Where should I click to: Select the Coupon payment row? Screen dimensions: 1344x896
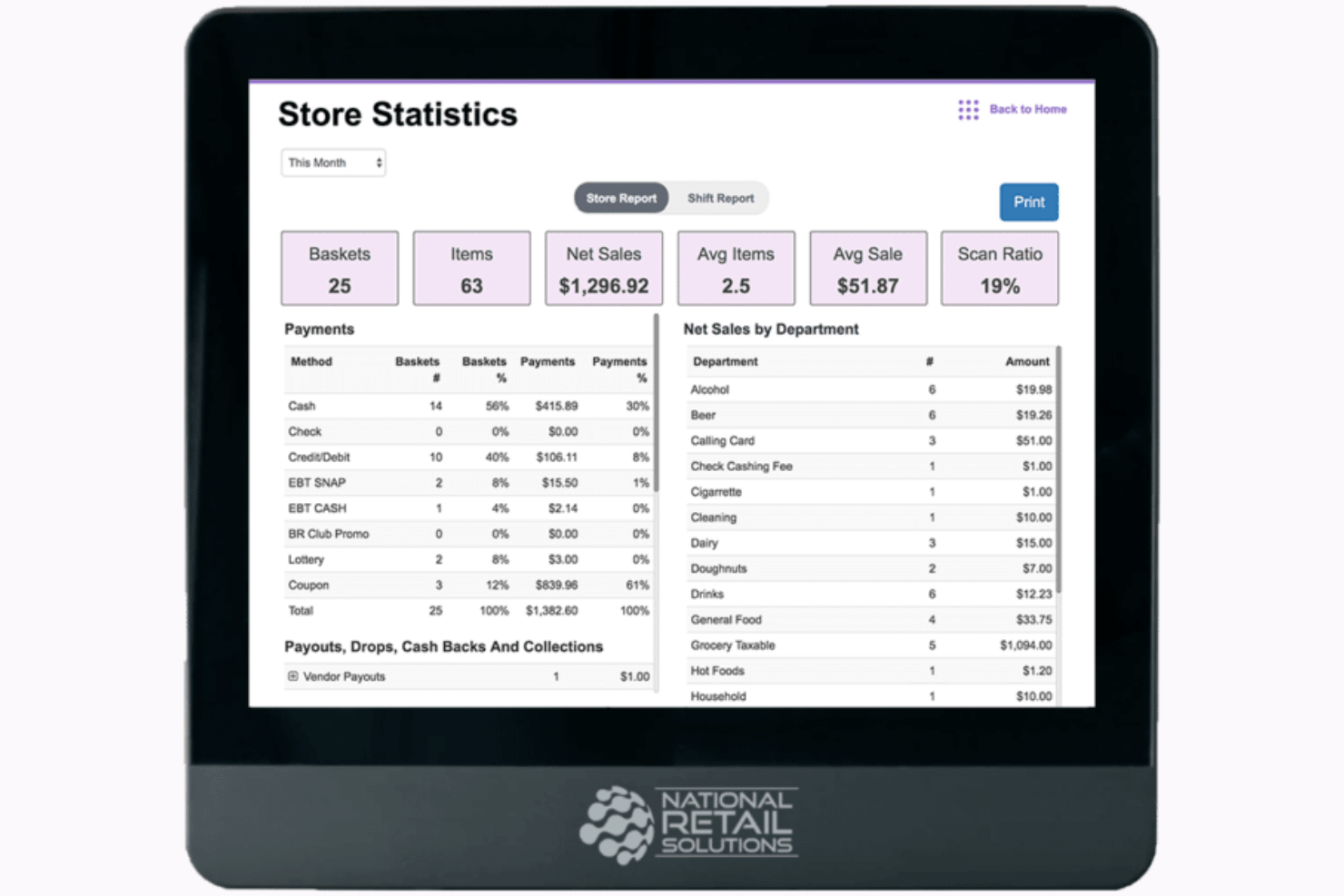point(469,585)
